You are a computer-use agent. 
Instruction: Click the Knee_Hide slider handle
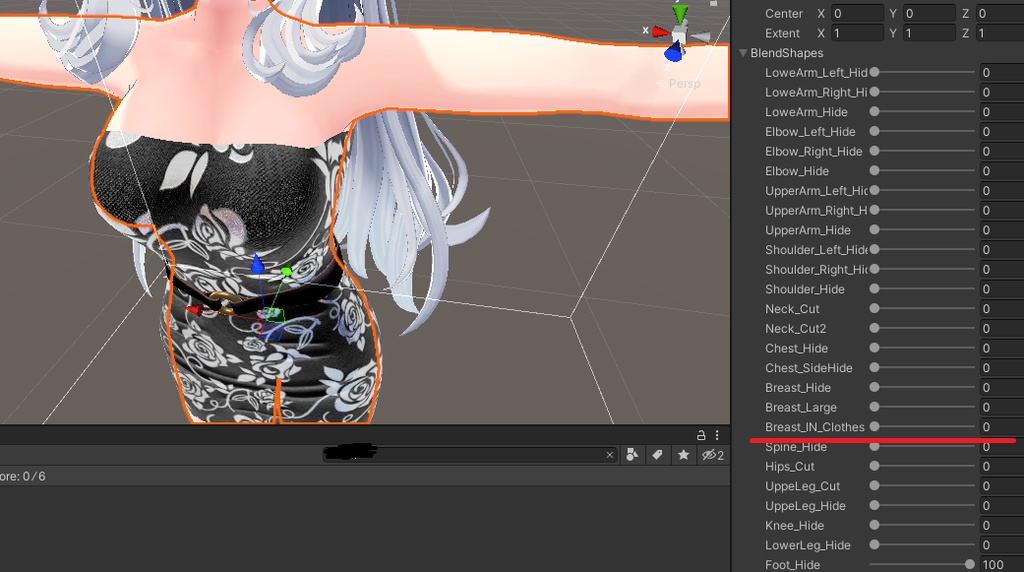click(874, 525)
